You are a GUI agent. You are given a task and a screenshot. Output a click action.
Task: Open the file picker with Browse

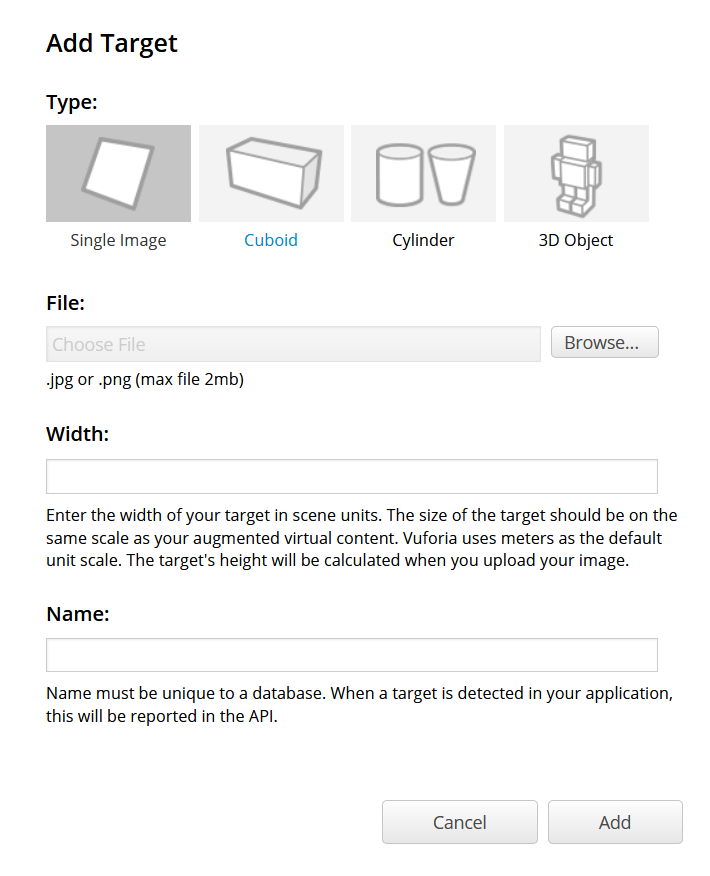click(x=604, y=342)
